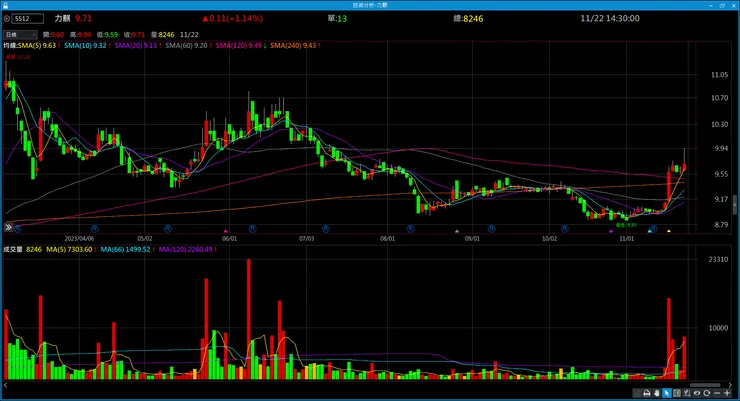The width and height of the screenshot is (740, 401).
Task: Click the SMA(10) 9.32 indicator label
Action: point(85,46)
